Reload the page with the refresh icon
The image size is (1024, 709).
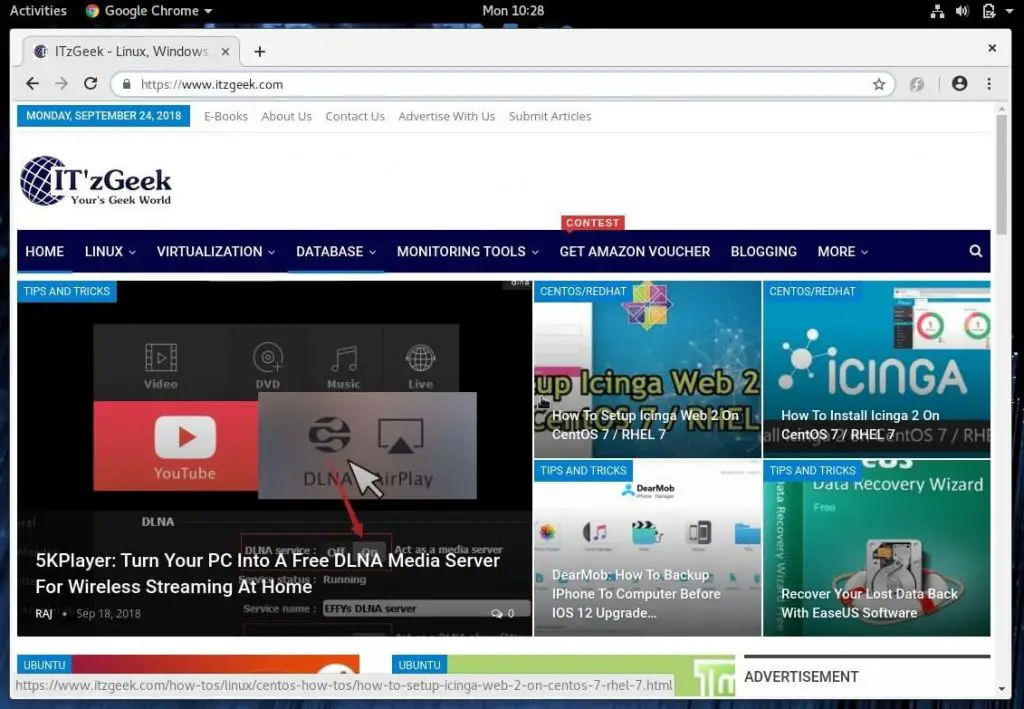[91, 84]
